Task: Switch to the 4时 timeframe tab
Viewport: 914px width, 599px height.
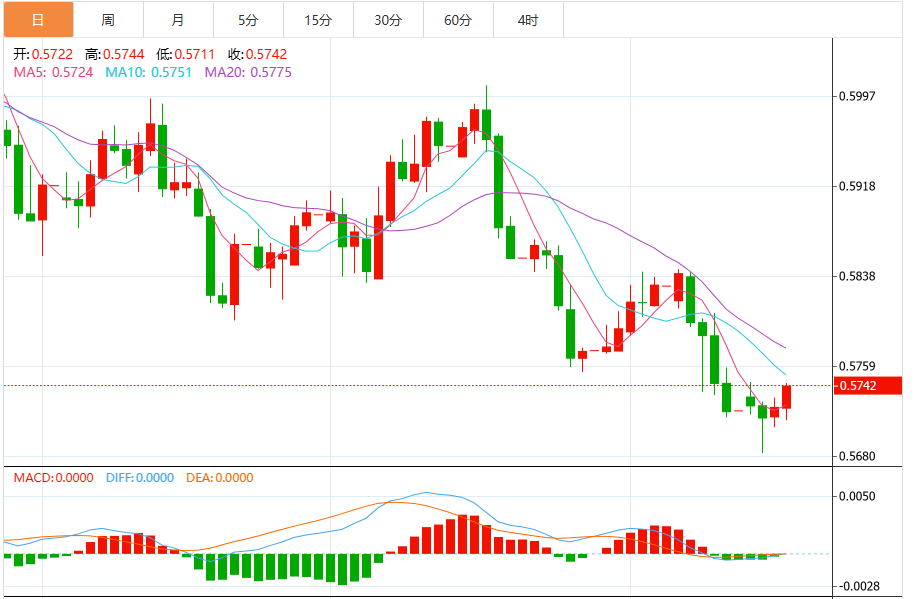Action: coord(528,20)
